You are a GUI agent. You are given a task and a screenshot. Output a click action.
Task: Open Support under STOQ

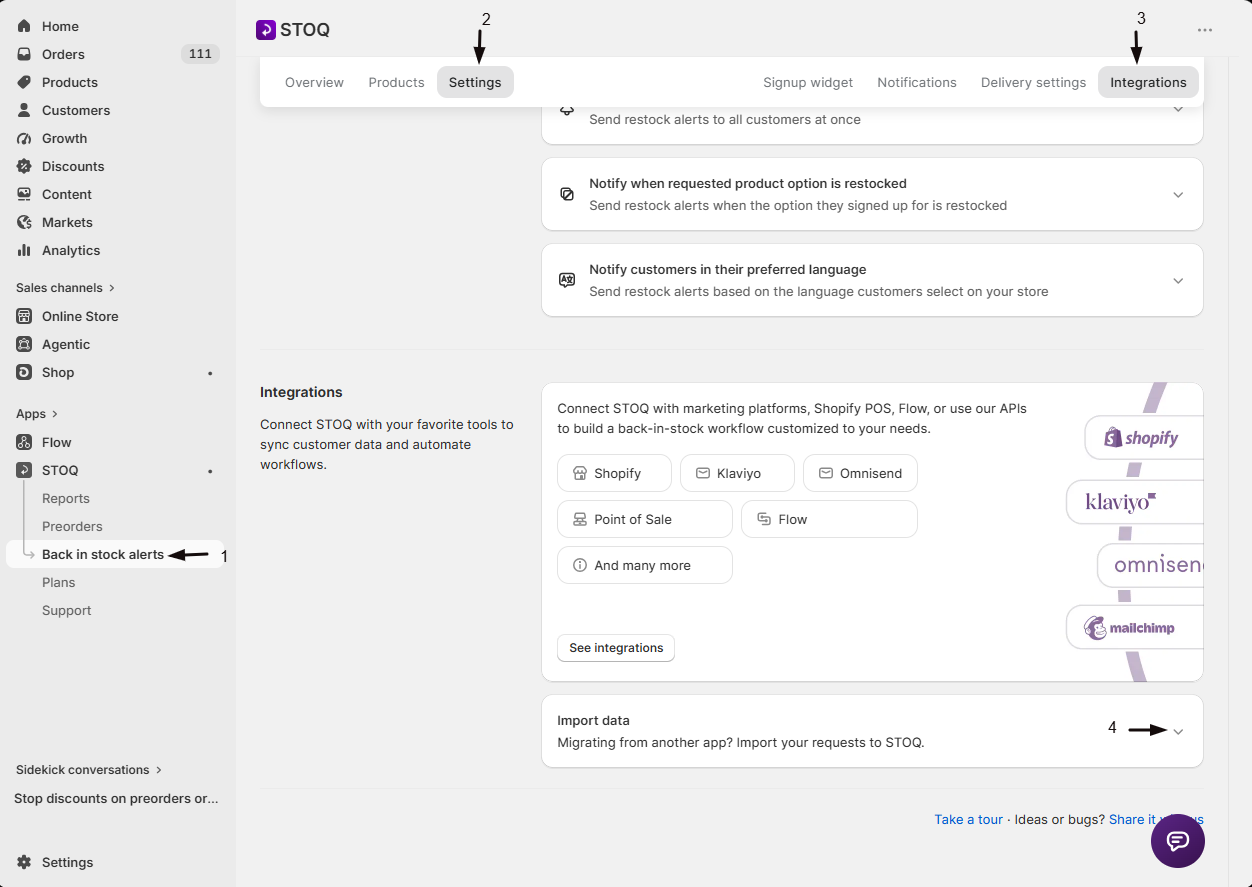pos(66,610)
